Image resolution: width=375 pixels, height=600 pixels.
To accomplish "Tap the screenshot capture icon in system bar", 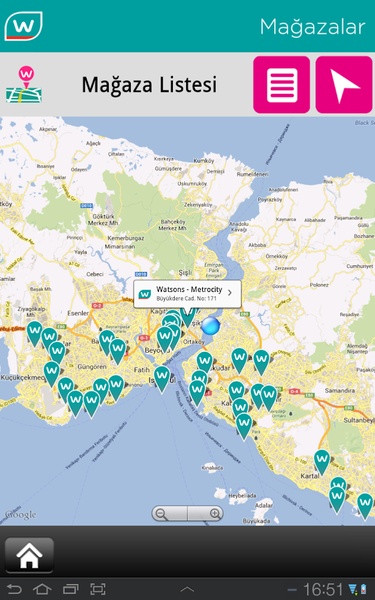I will point(98,589).
